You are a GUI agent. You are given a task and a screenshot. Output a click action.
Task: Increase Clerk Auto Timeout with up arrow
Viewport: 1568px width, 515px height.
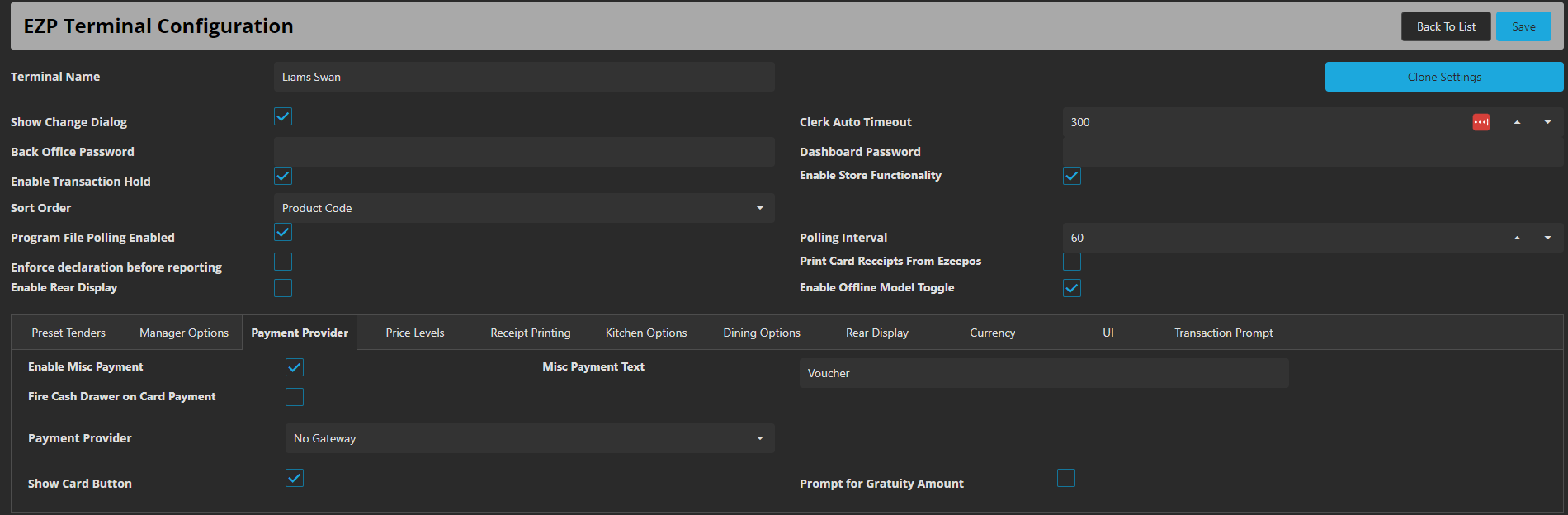pyautogui.click(x=1517, y=122)
